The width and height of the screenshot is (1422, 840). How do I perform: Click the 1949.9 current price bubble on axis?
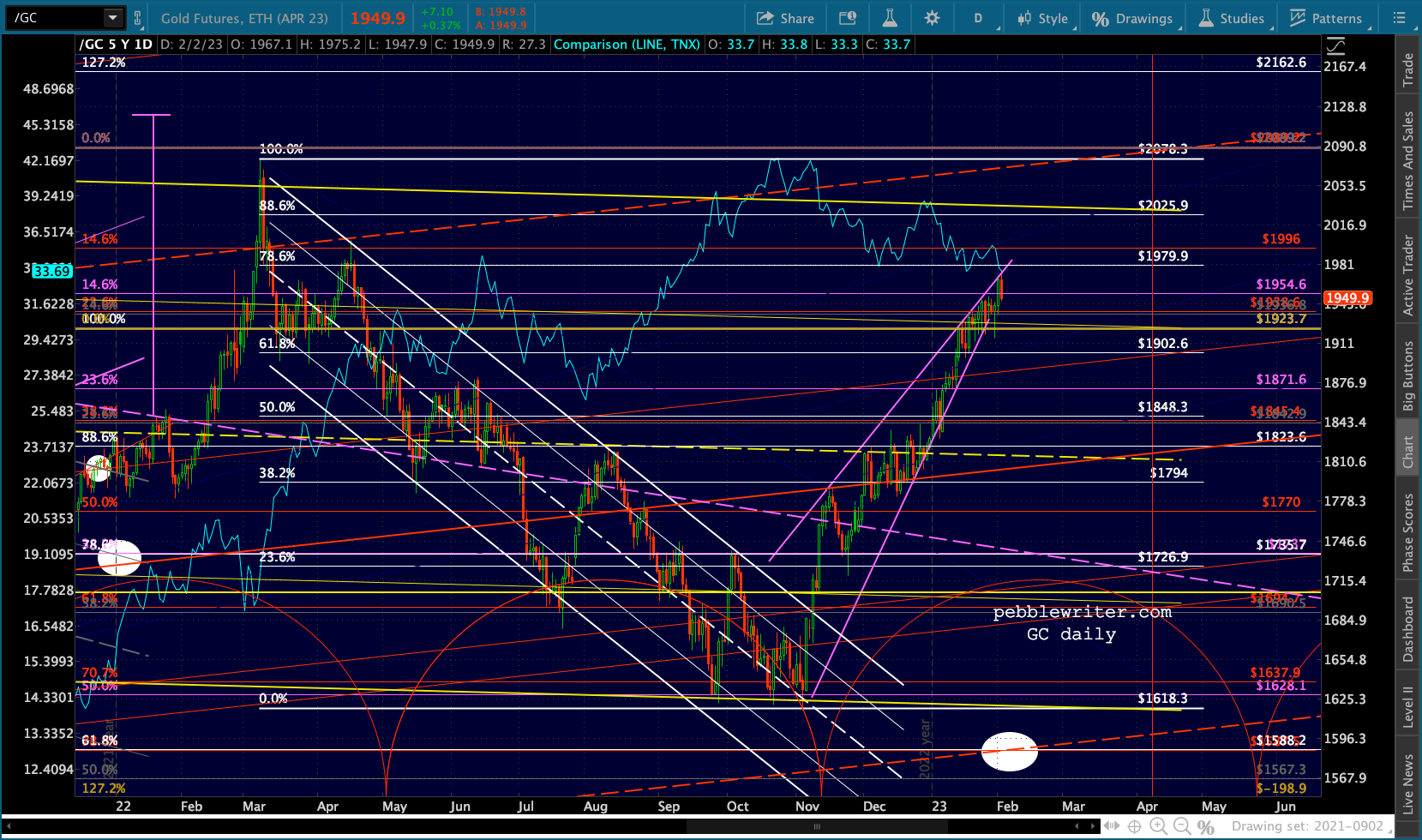(1347, 298)
